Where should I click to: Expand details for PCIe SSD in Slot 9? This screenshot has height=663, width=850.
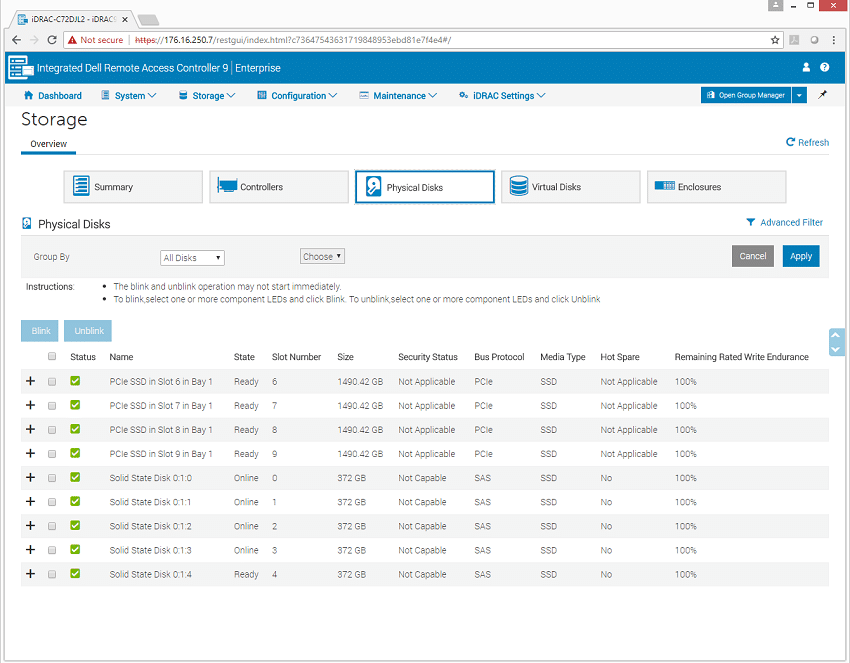pyautogui.click(x=30, y=453)
